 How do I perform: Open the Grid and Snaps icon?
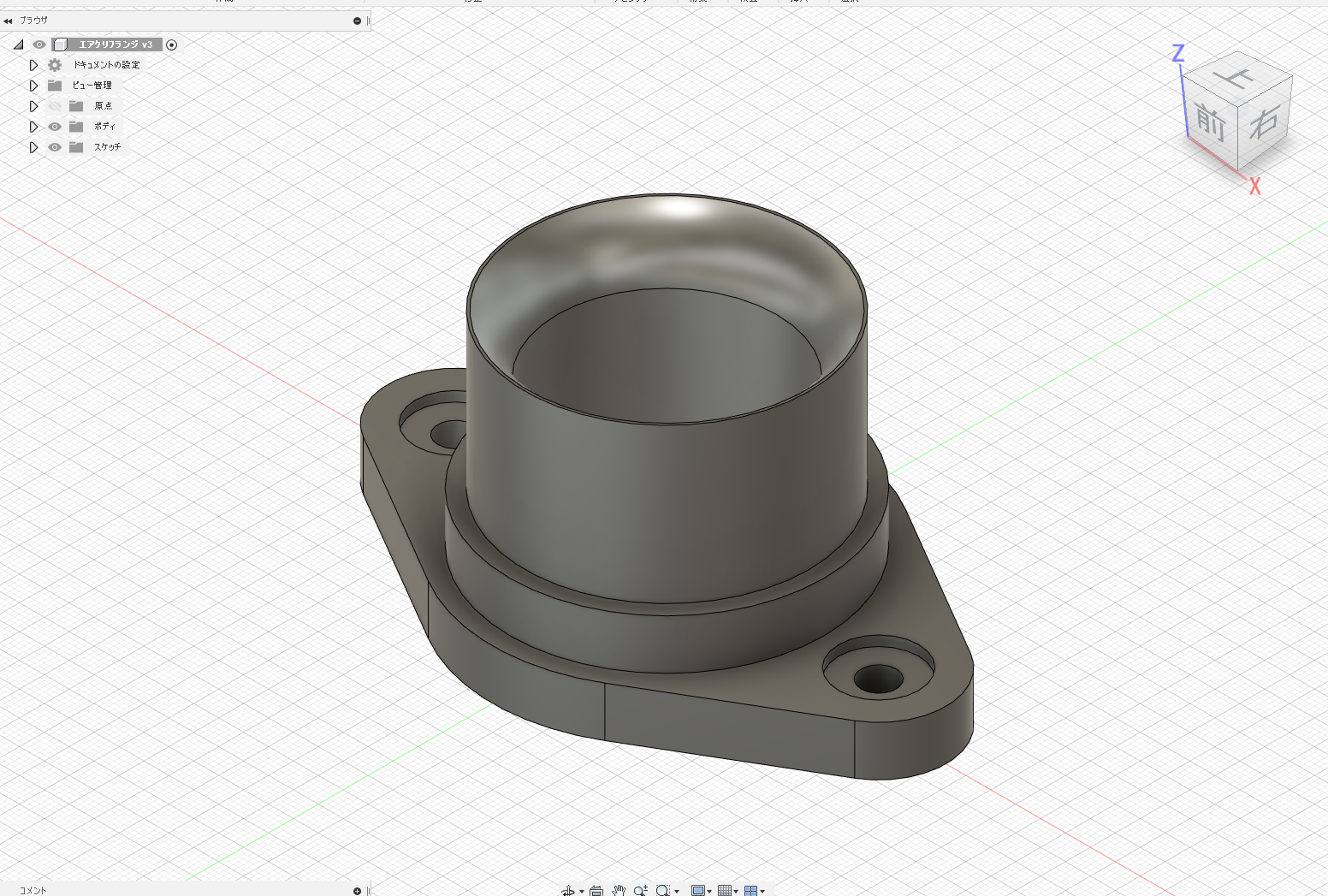(x=725, y=891)
